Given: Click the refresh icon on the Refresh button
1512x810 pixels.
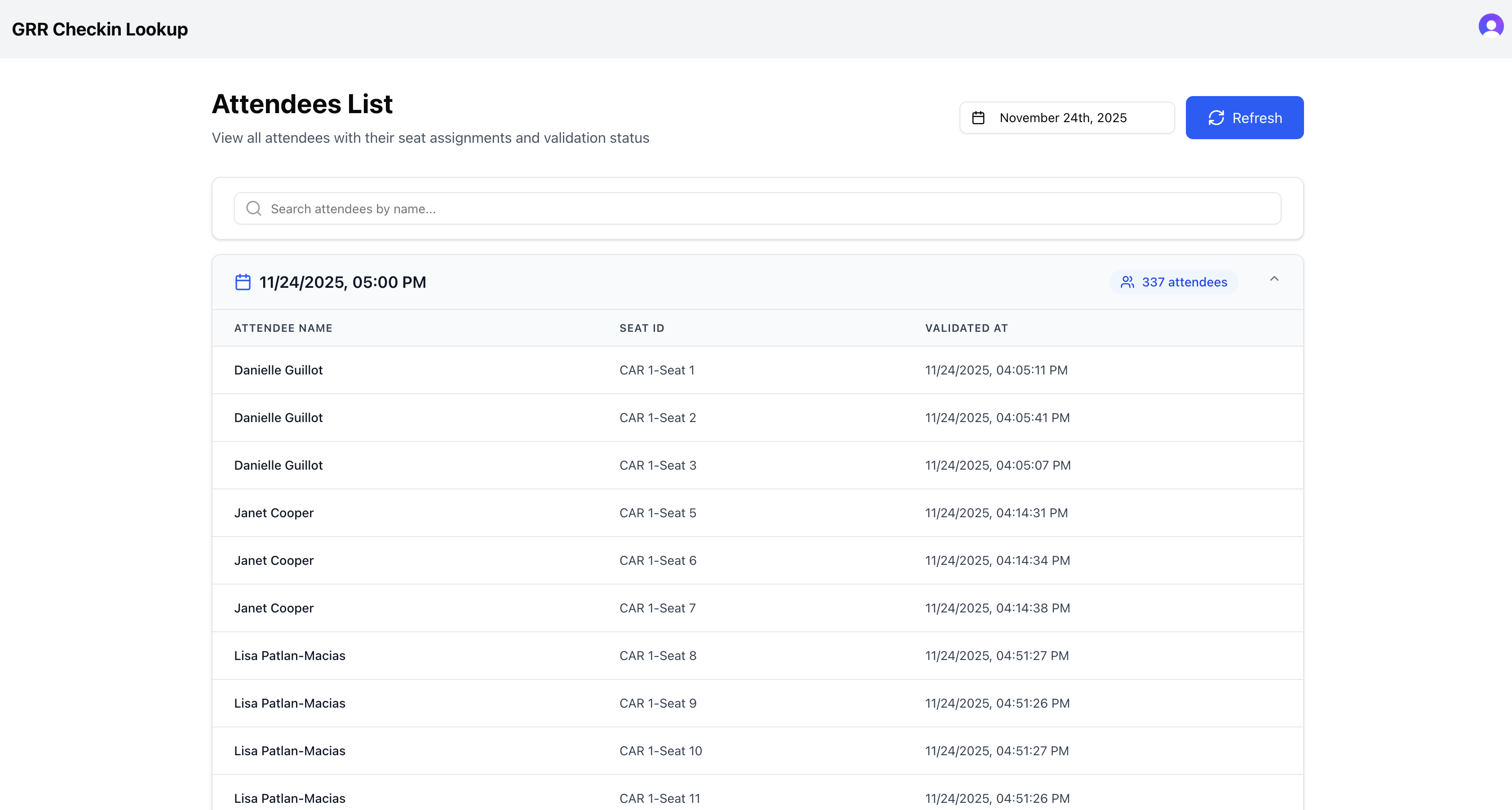Looking at the screenshot, I should tap(1216, 117).
